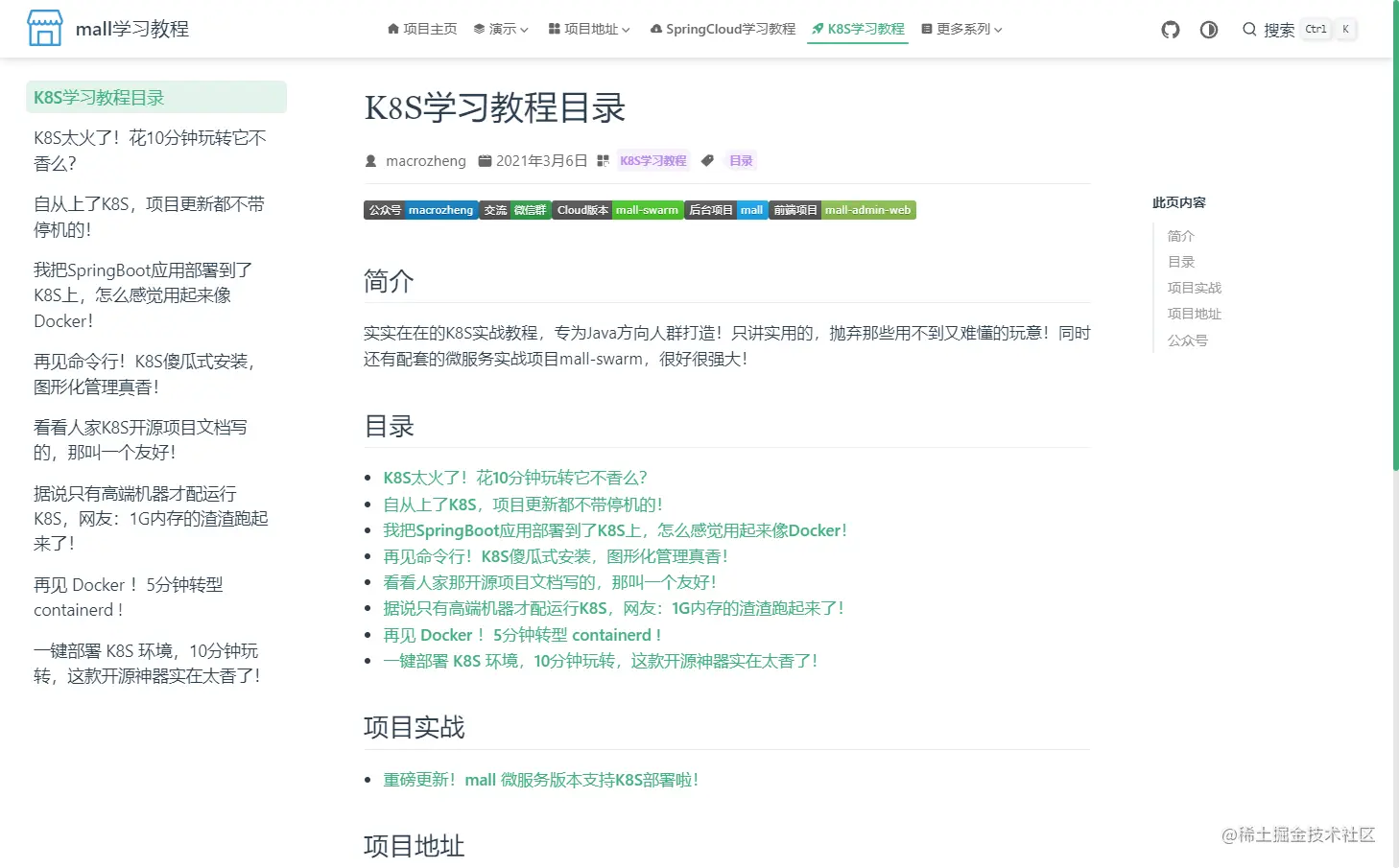Click the 前端项目 mall-admin-web badge
Image resolution: width=1399 pixels, height=868 pixels.
tap(842, 210)
